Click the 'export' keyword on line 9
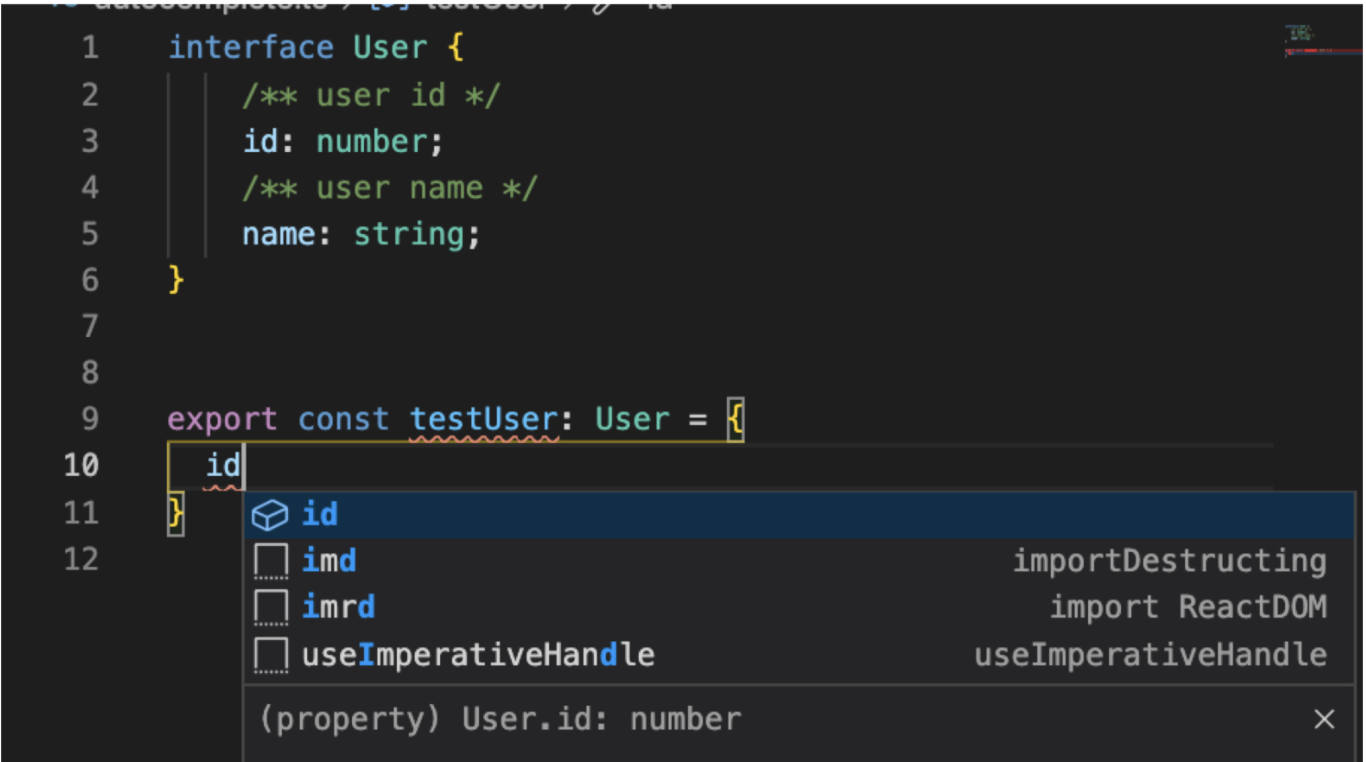Image resolution: width=1366 pixels, height=762 pixels. pyautogui.click(x=222, y=418)
